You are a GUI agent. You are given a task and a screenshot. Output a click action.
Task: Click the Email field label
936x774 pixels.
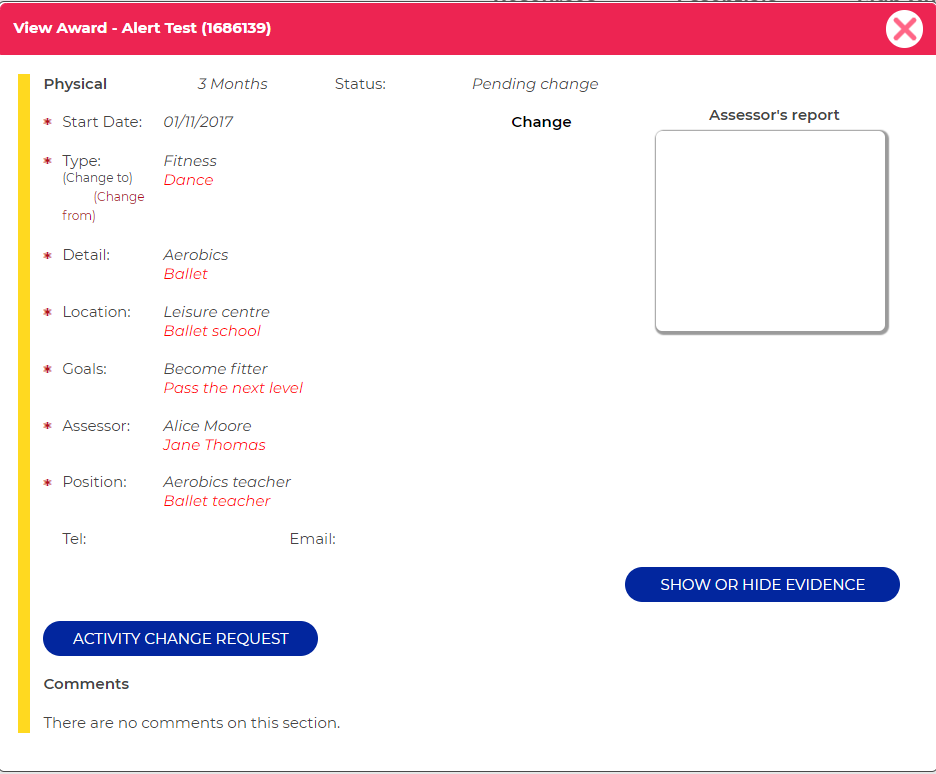(313, 538)
